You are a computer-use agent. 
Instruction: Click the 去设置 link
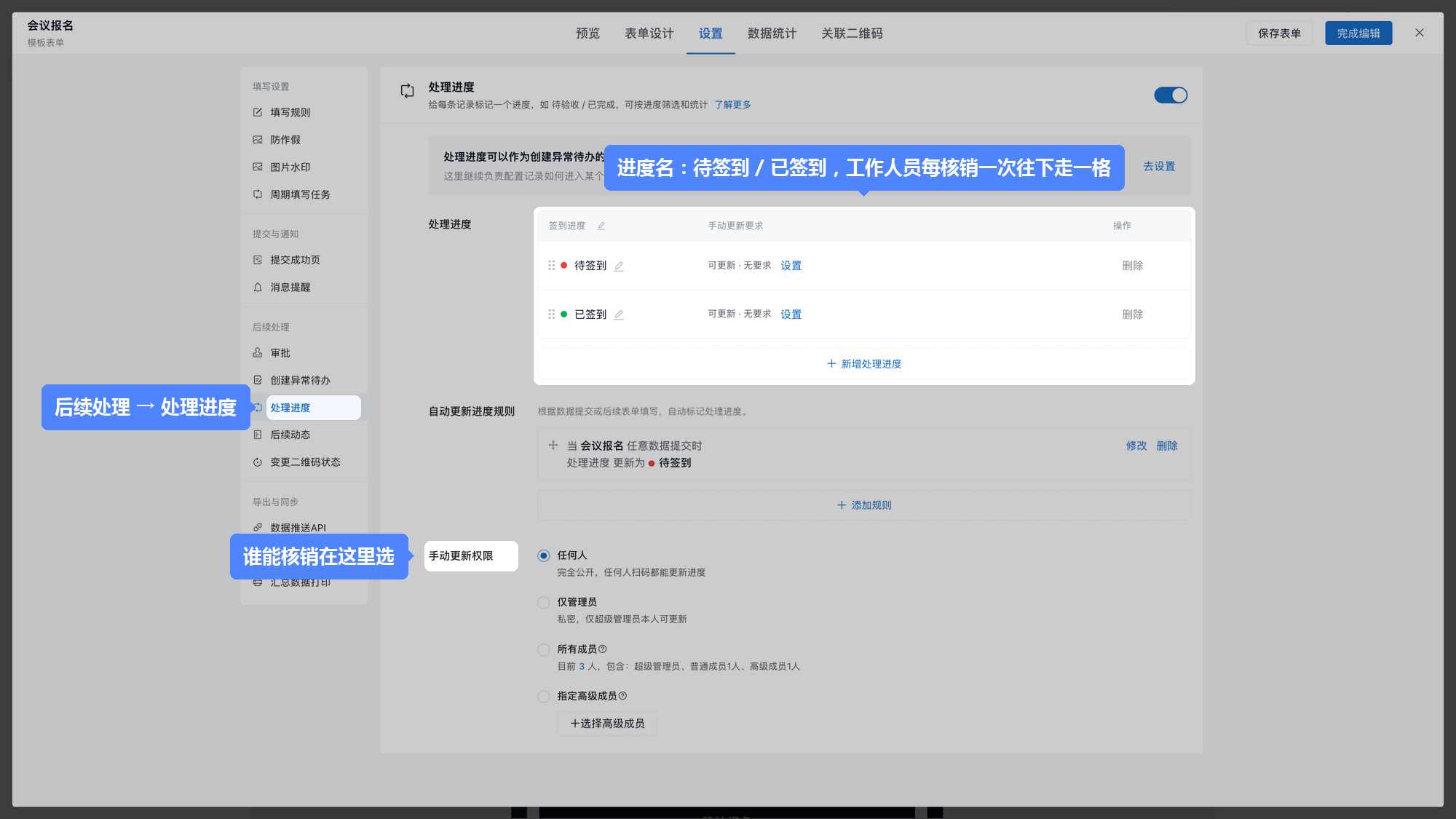pyautogui.click(x=1159, y=166)
